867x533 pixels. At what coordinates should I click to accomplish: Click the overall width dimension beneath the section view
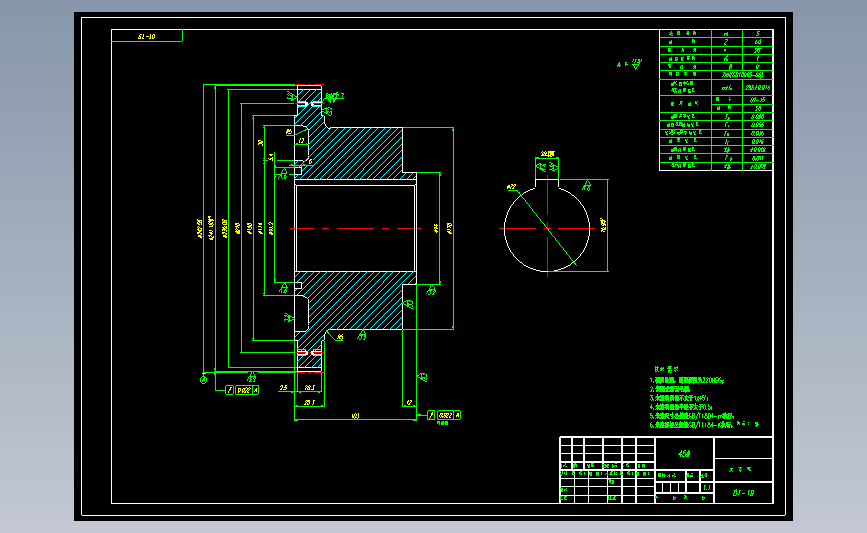pyautogui.click(x=356, y=416)
